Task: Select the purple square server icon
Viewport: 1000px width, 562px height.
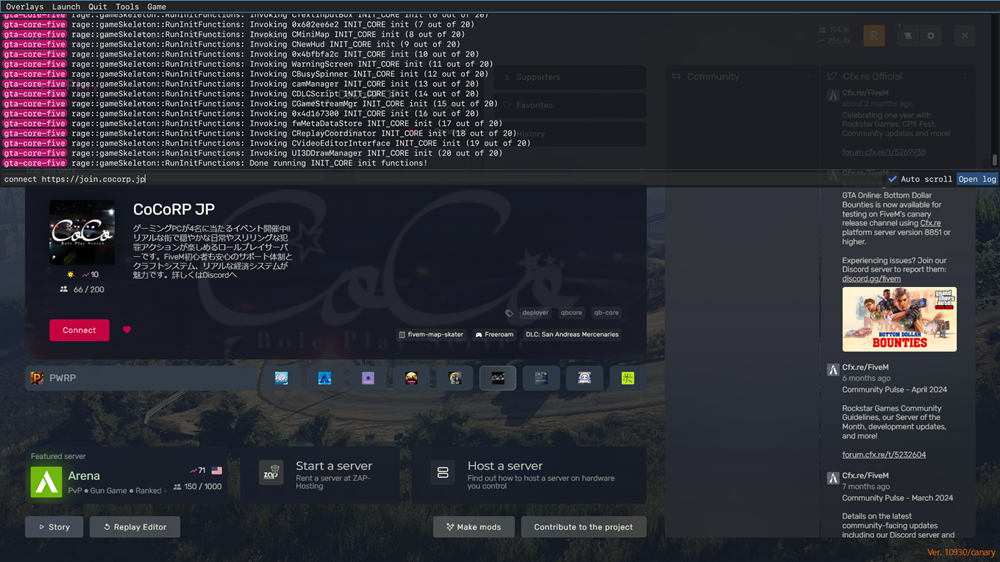Action: pyautogui.click(x=368, y=378)
